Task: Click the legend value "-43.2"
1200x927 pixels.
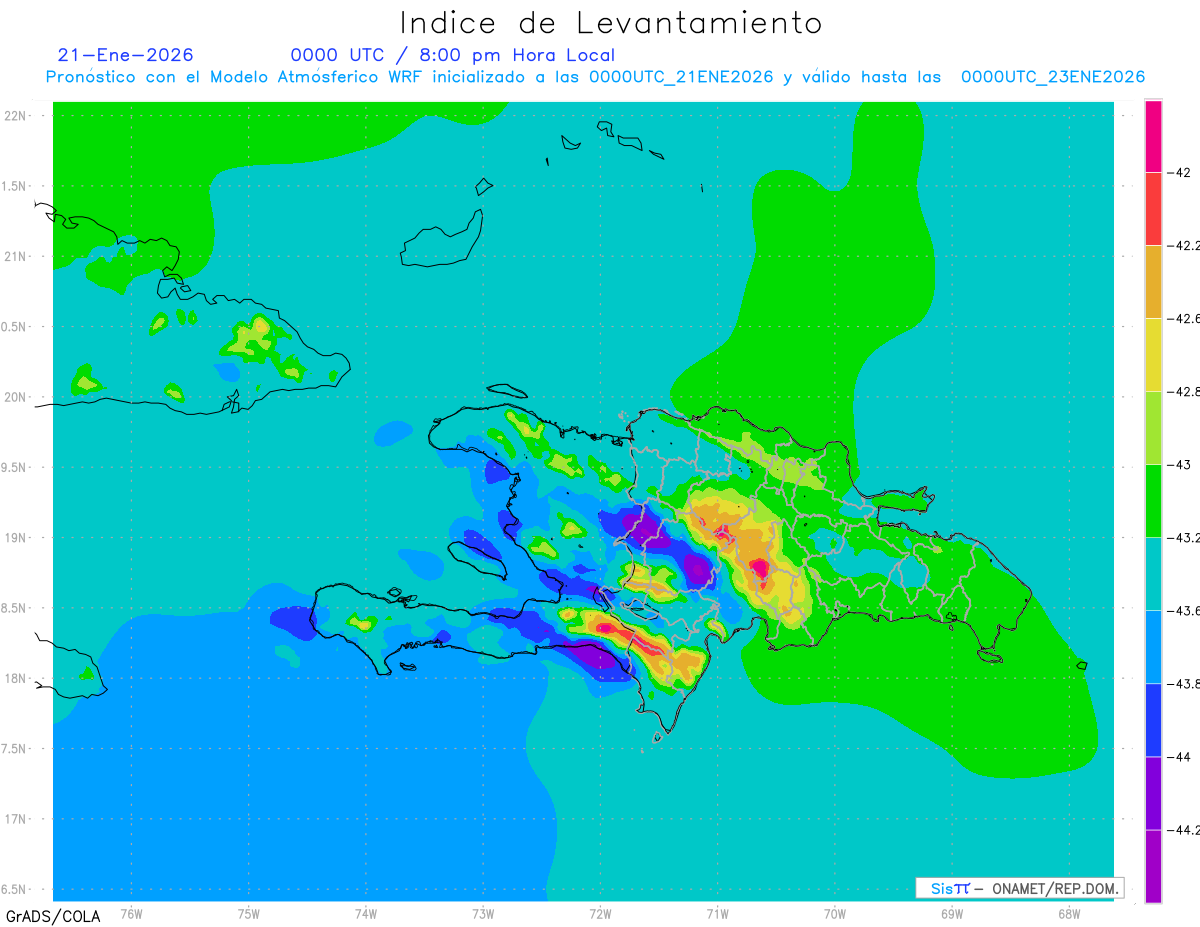Action: click(1184, 538)
